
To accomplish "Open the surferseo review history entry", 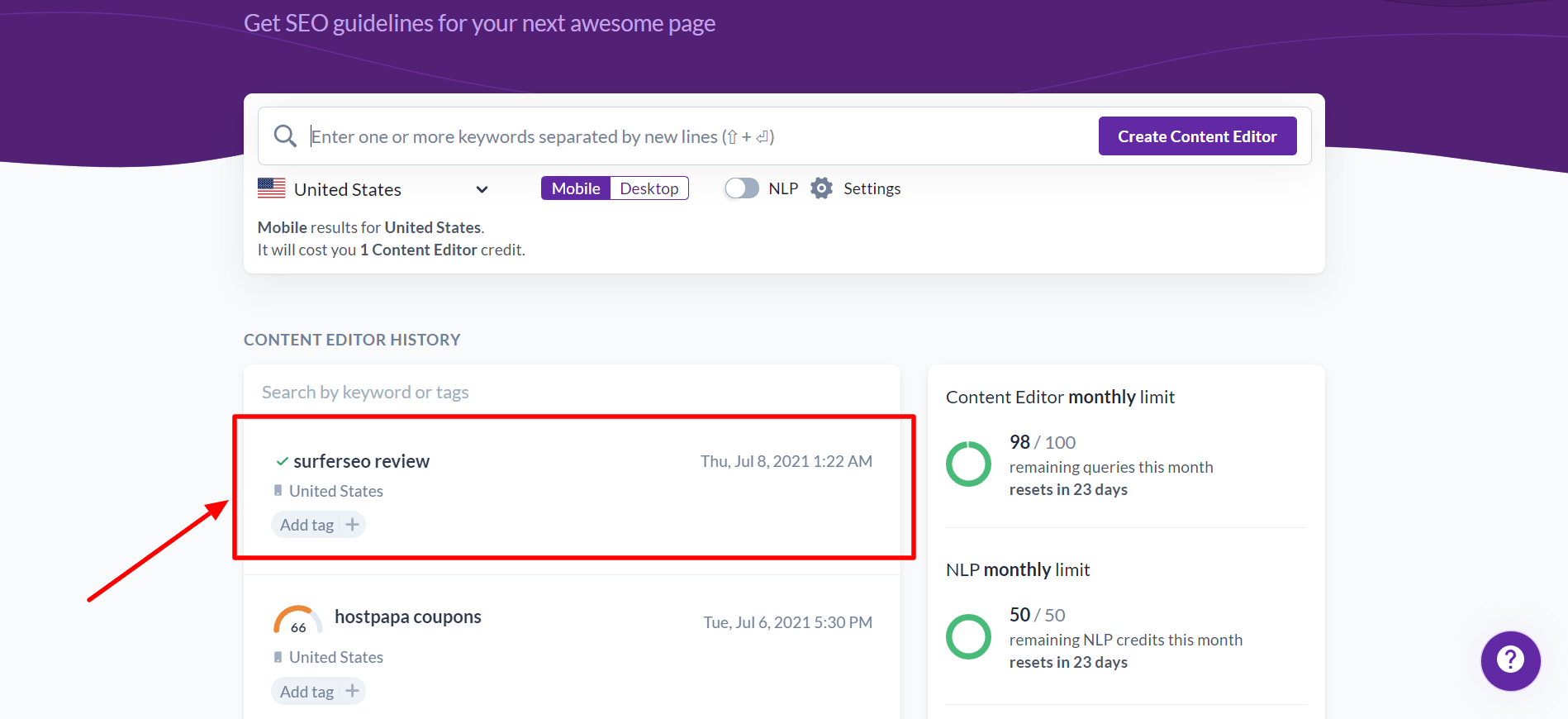I will (x=361, y=461).
